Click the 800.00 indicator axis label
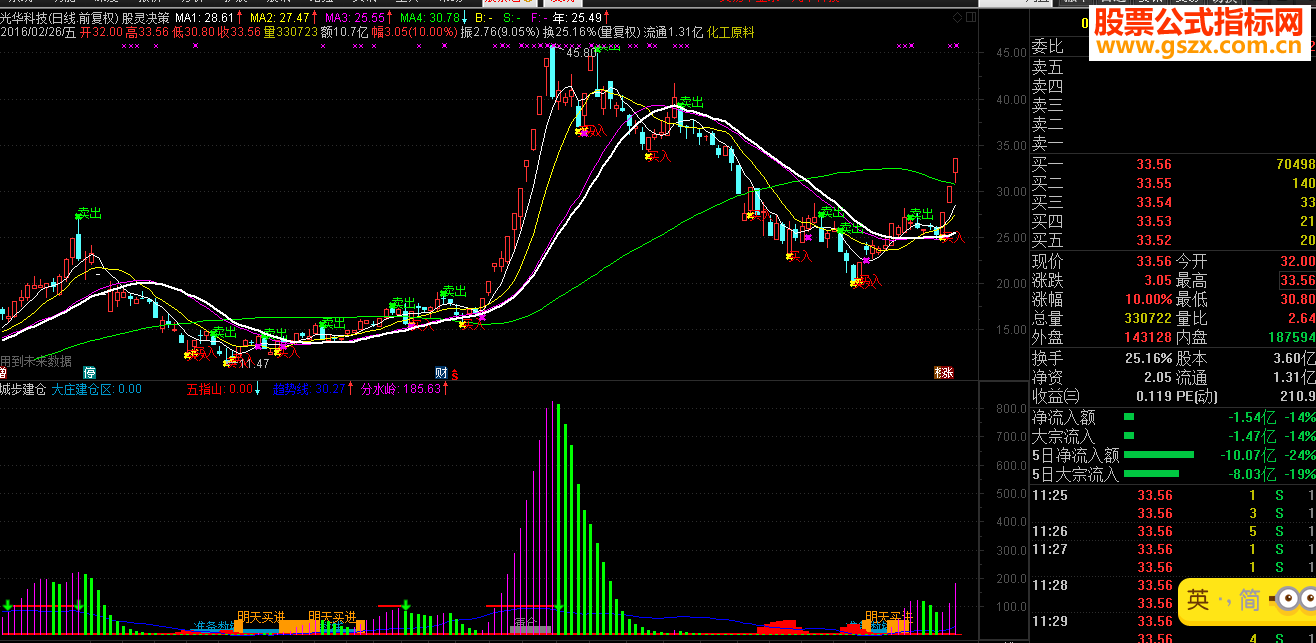The width and height of the screenshot is (1316, 643). pyautogui.click(x=1011, y=408)
